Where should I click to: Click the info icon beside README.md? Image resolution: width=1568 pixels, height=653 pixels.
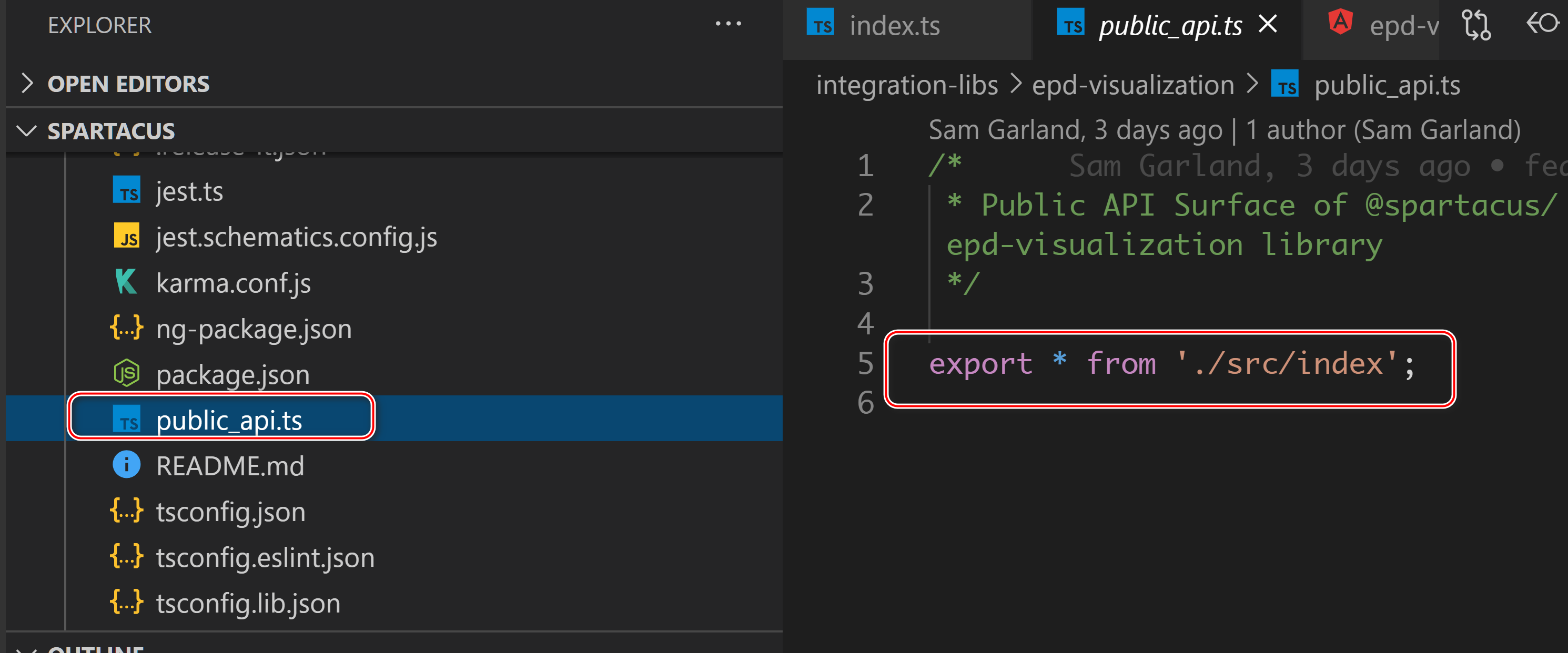click(127, 465)
